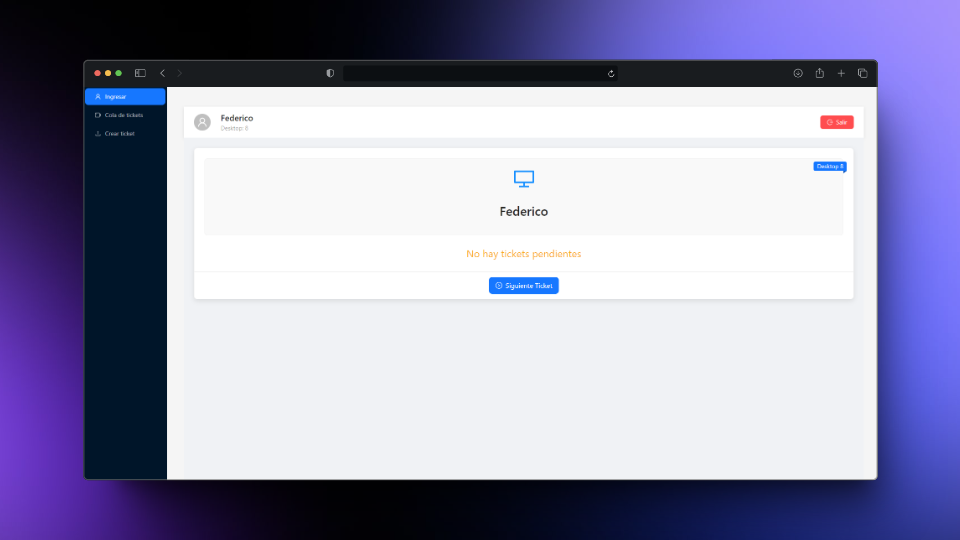Reload the page with the refresh icon
This screenshot has width=960, height=540.
click(x=610, y=73)
